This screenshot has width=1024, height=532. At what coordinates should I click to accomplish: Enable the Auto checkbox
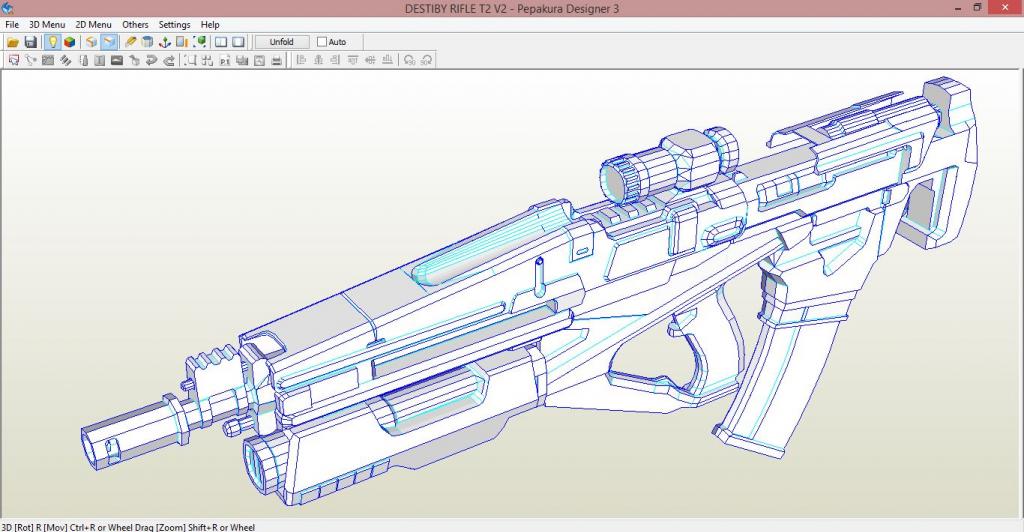[x=322, y=42]
